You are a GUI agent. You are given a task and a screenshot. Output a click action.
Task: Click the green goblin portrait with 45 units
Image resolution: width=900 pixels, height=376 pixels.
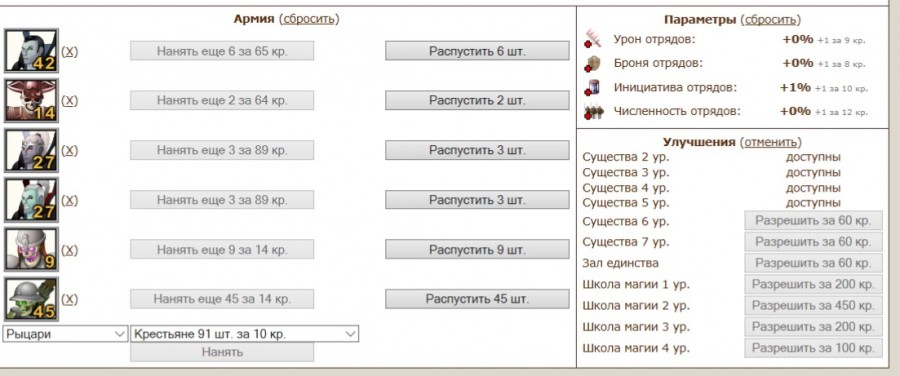click(32, 299)
